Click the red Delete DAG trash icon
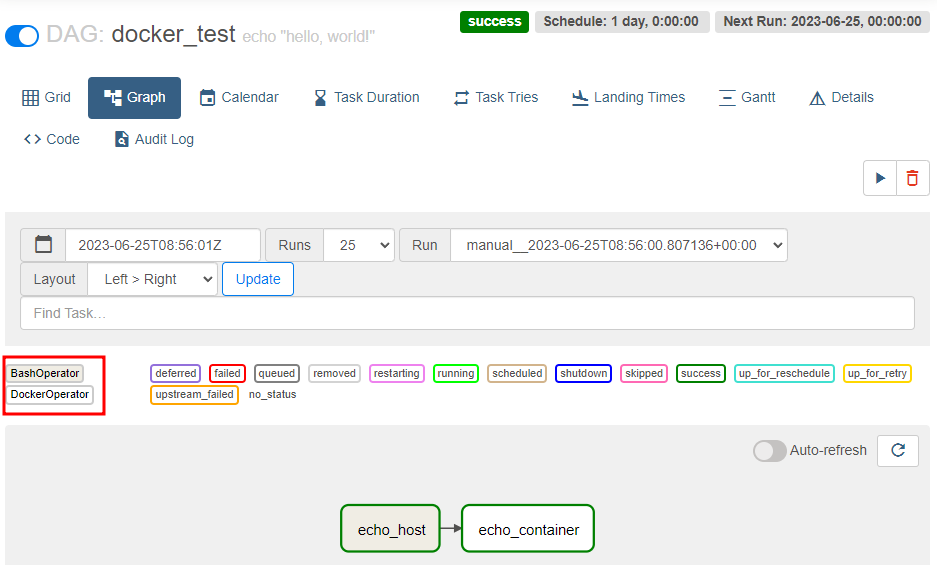 click(x=912, y=178)
